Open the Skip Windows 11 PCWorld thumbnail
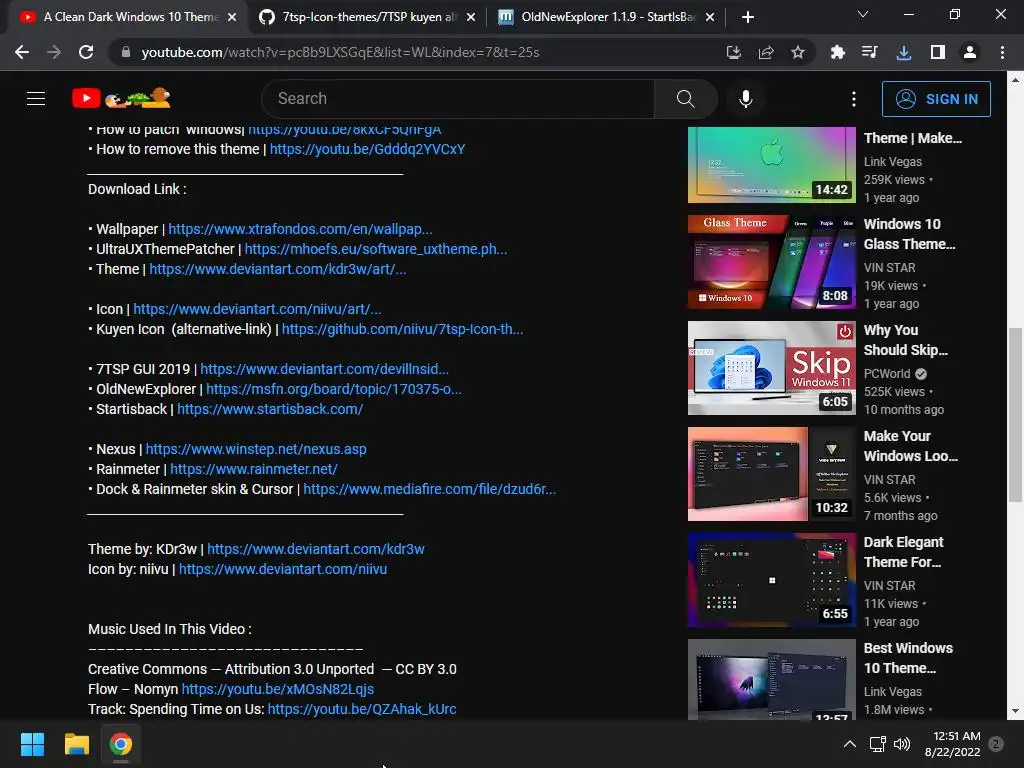This screenshot has width=1024, height=768. 771,368
